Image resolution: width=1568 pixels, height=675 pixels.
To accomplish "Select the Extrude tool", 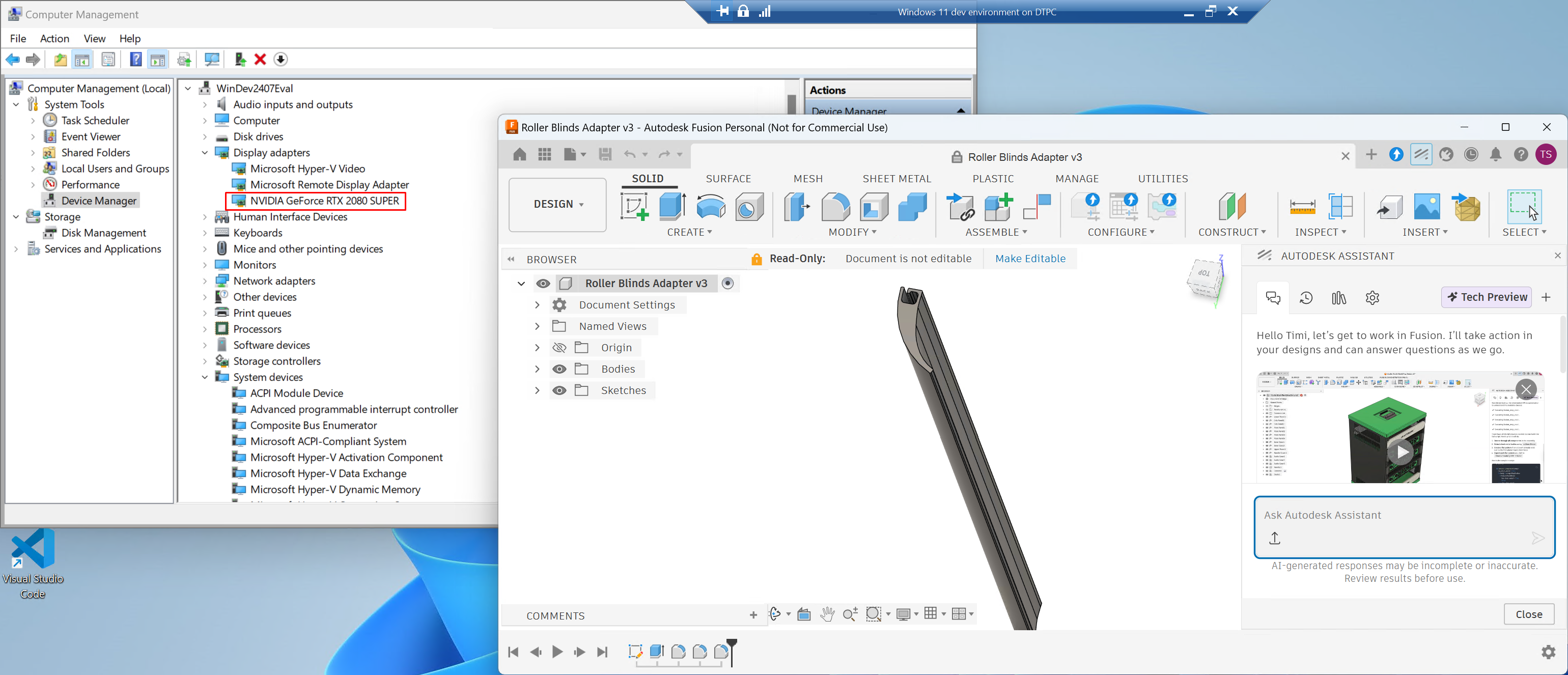I will [x=673, y=207].
